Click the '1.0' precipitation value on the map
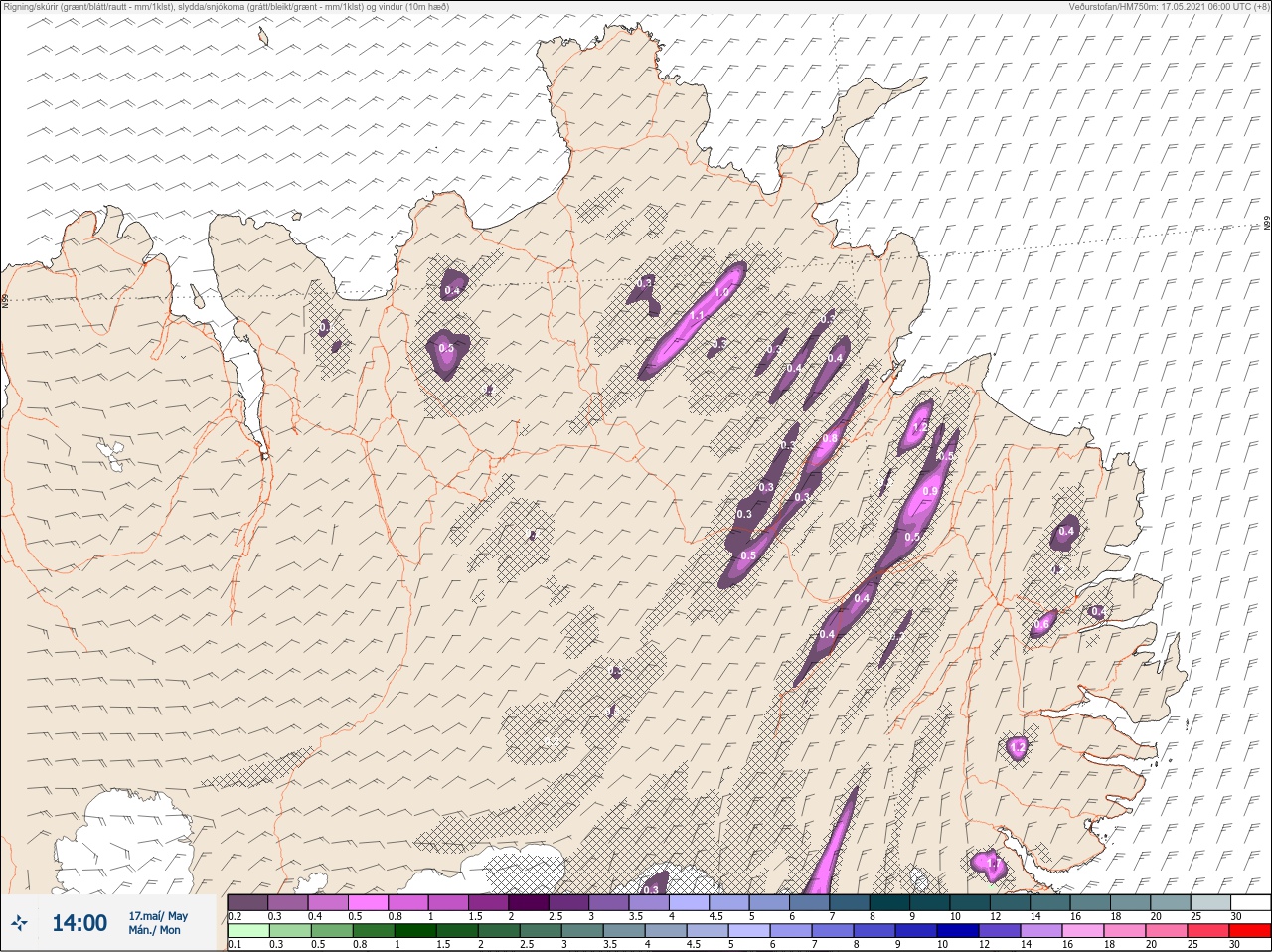The width and height of the screenshot is (1272, 952). [x=722, y=292]
